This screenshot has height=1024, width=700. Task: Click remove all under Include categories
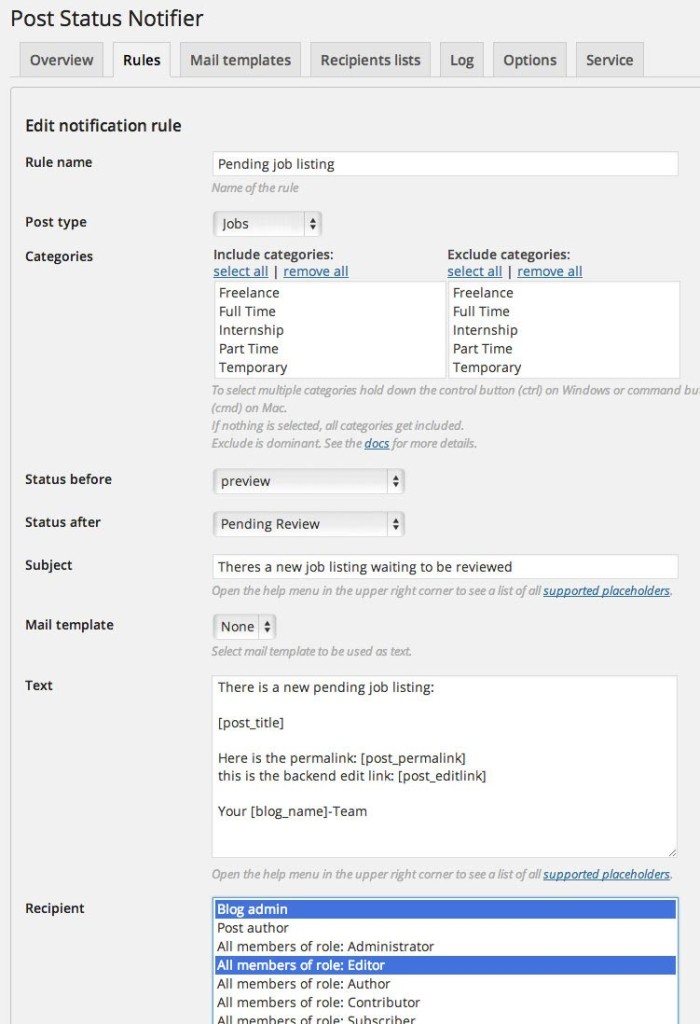click(315, 271)
